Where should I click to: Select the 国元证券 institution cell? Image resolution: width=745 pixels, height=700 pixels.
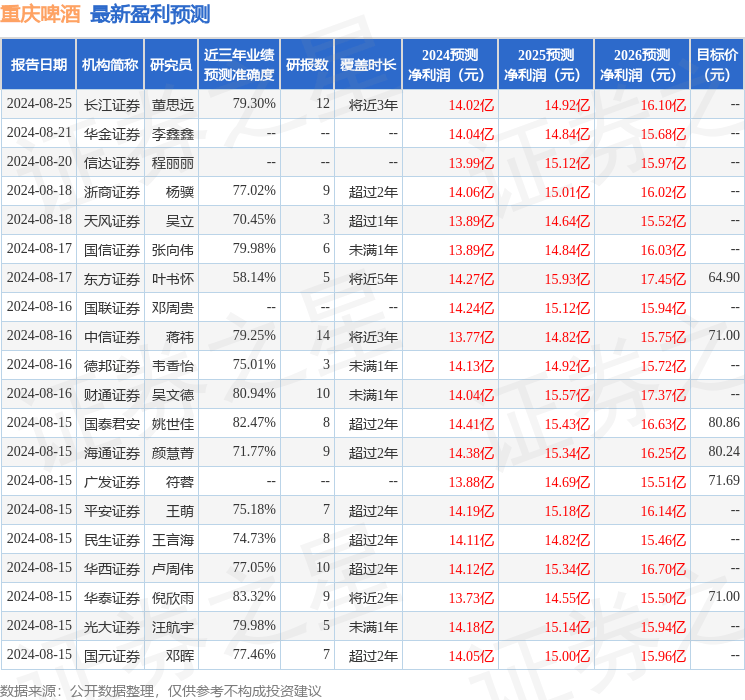coord(112,656)
